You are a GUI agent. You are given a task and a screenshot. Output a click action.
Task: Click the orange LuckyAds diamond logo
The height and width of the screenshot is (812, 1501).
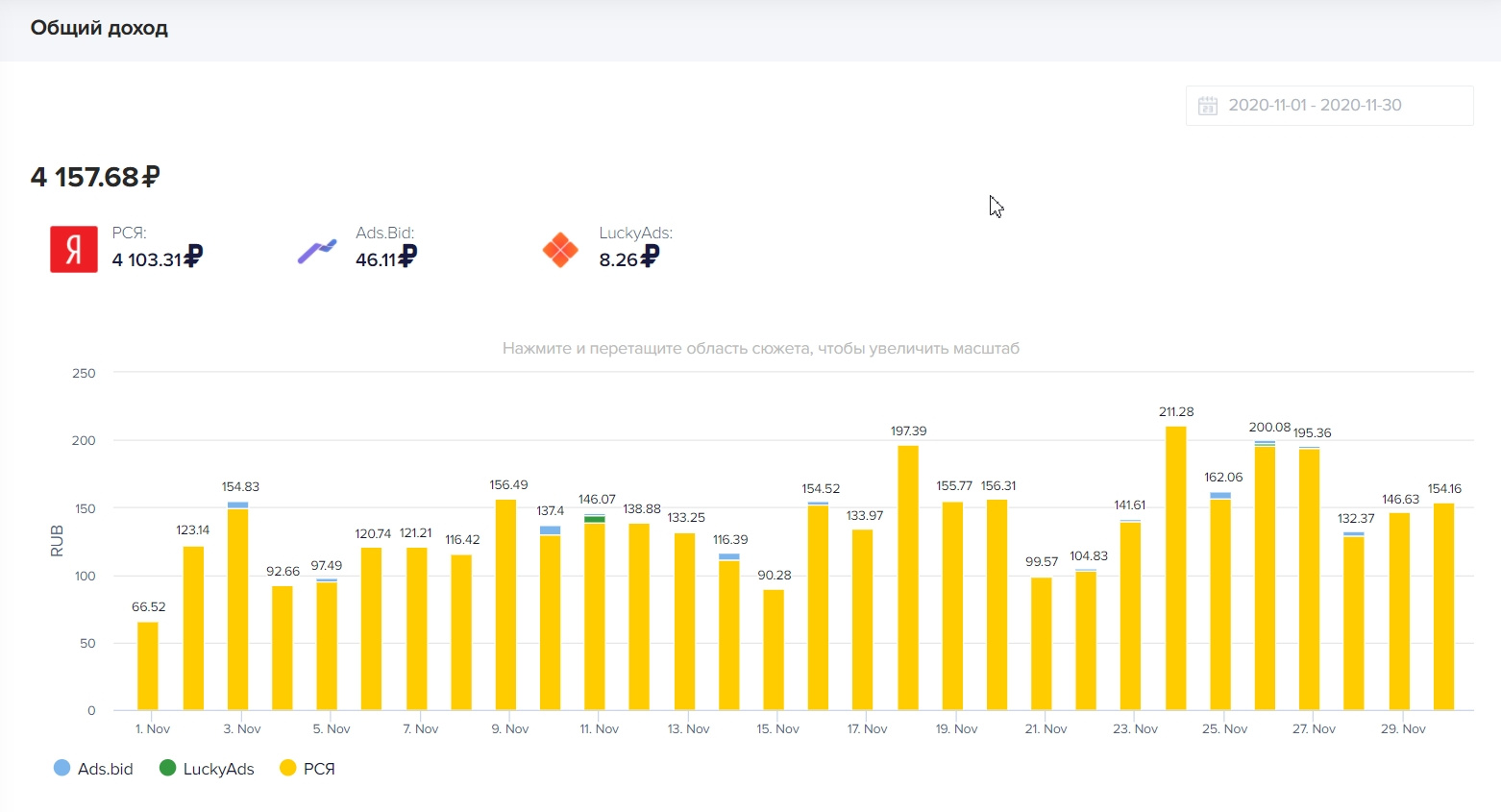[560, 250]
